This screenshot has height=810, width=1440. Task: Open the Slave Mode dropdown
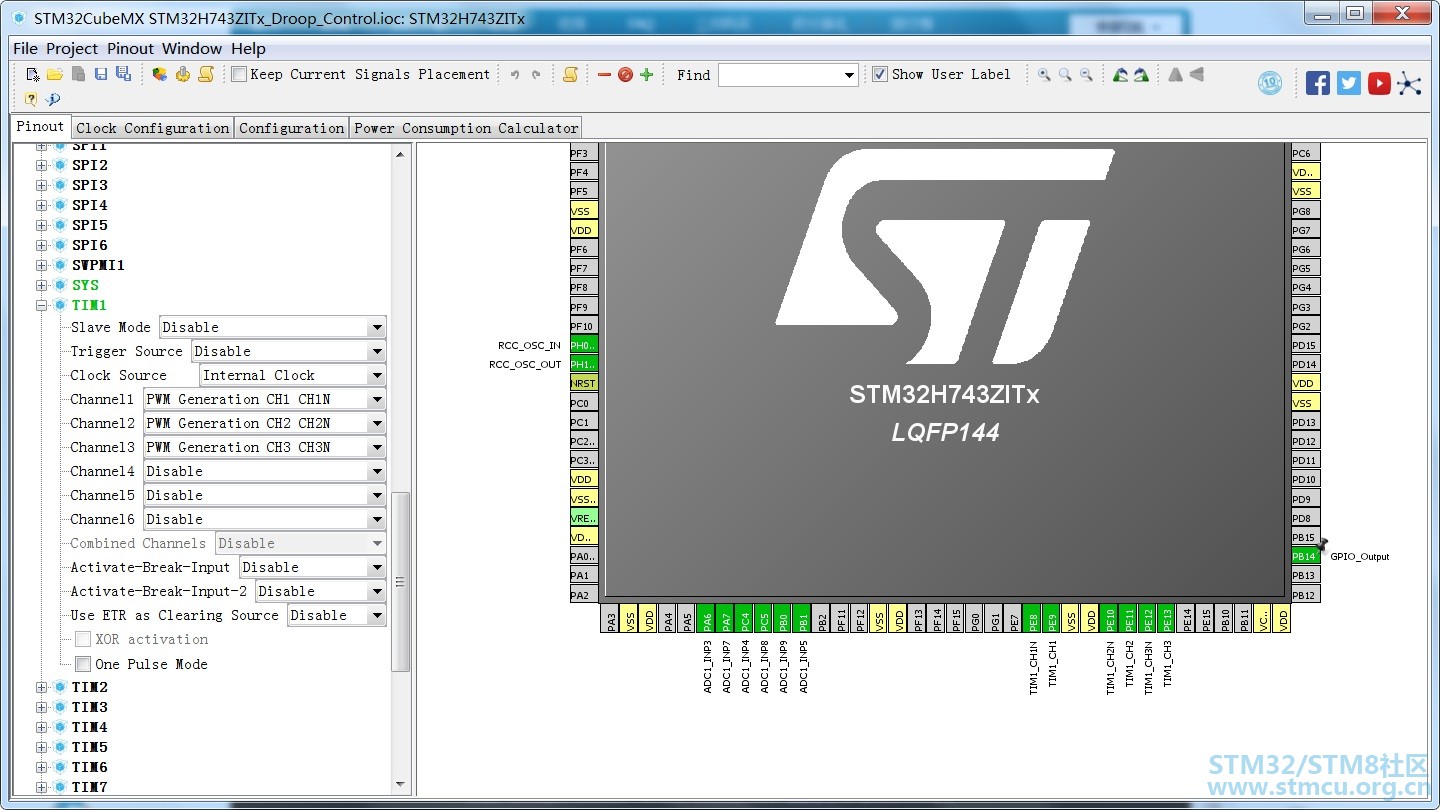coord(273,327)
